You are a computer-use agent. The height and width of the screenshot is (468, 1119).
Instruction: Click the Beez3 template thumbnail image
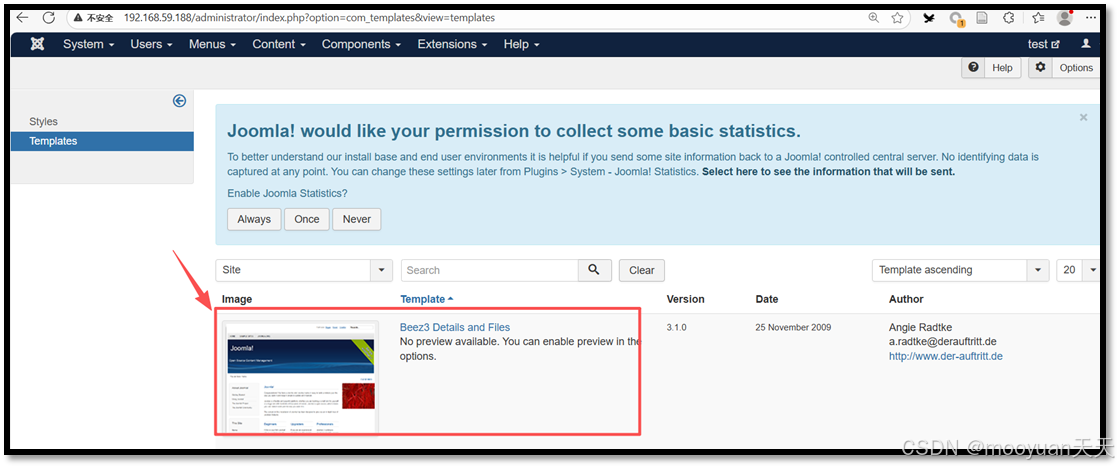click(300, 377)
